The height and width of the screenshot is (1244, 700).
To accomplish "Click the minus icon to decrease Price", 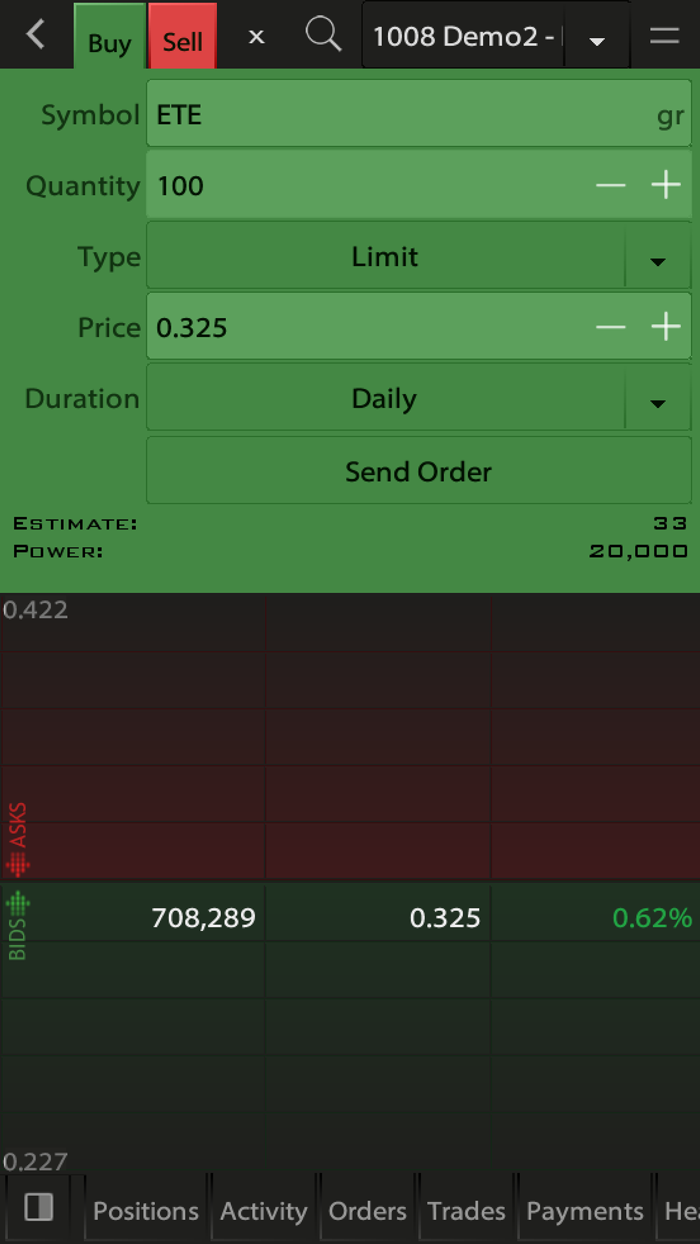I will coord(611,326).
